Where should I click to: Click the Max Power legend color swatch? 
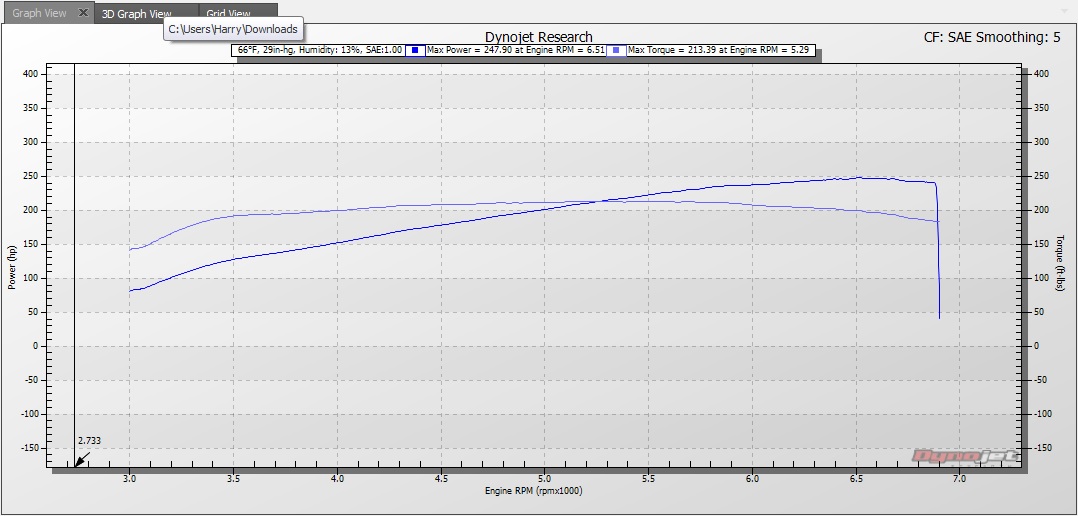coord(415,49)
